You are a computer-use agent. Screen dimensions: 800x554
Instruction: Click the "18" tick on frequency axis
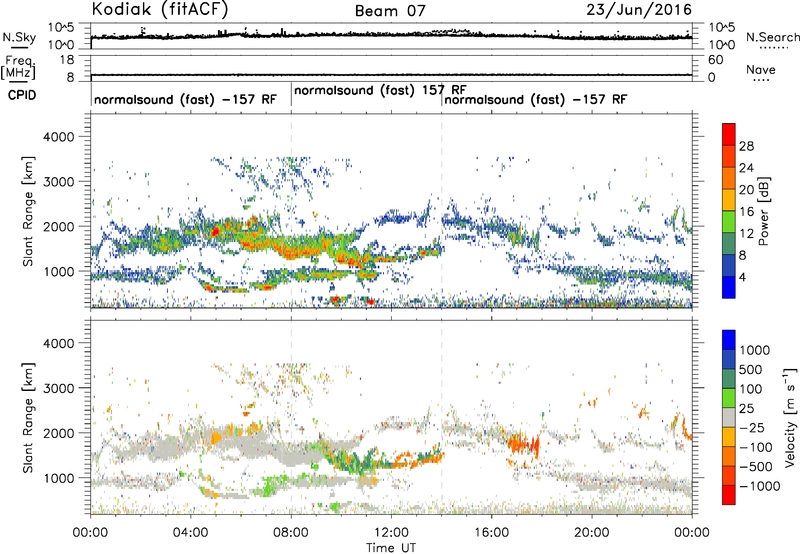(x=67, y=60)
